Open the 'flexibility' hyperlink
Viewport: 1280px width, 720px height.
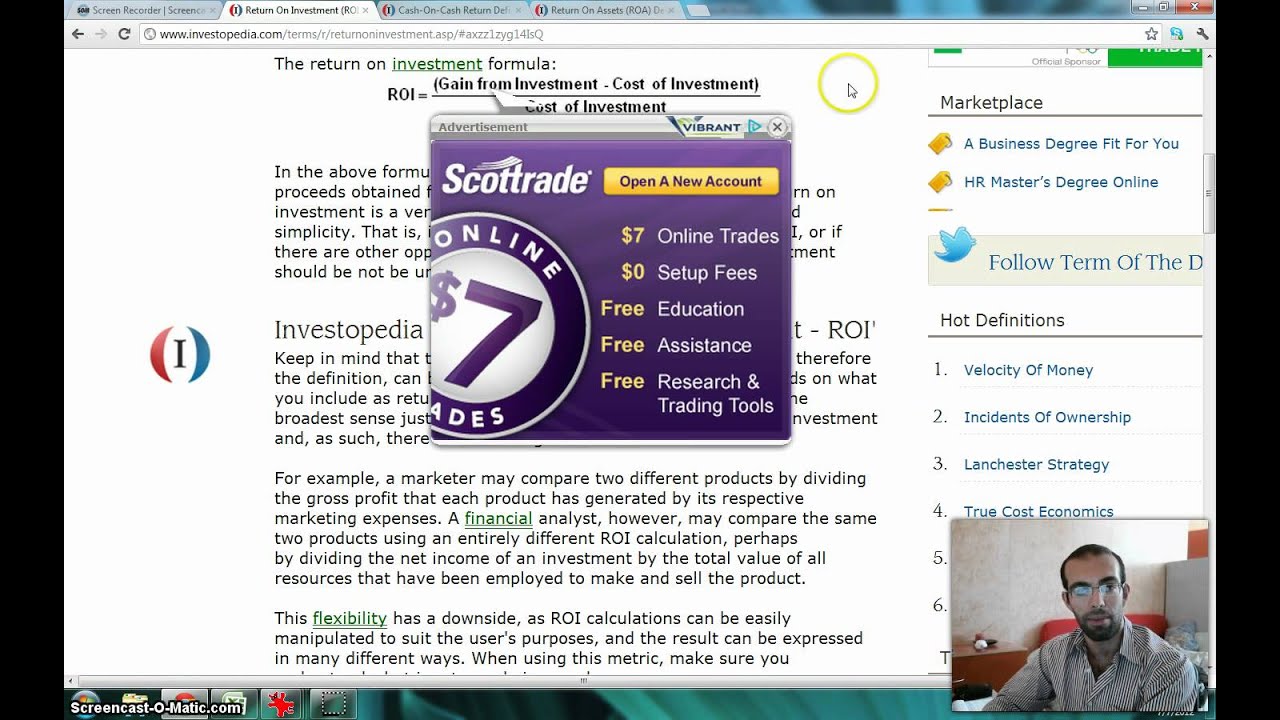pos(349,618)
